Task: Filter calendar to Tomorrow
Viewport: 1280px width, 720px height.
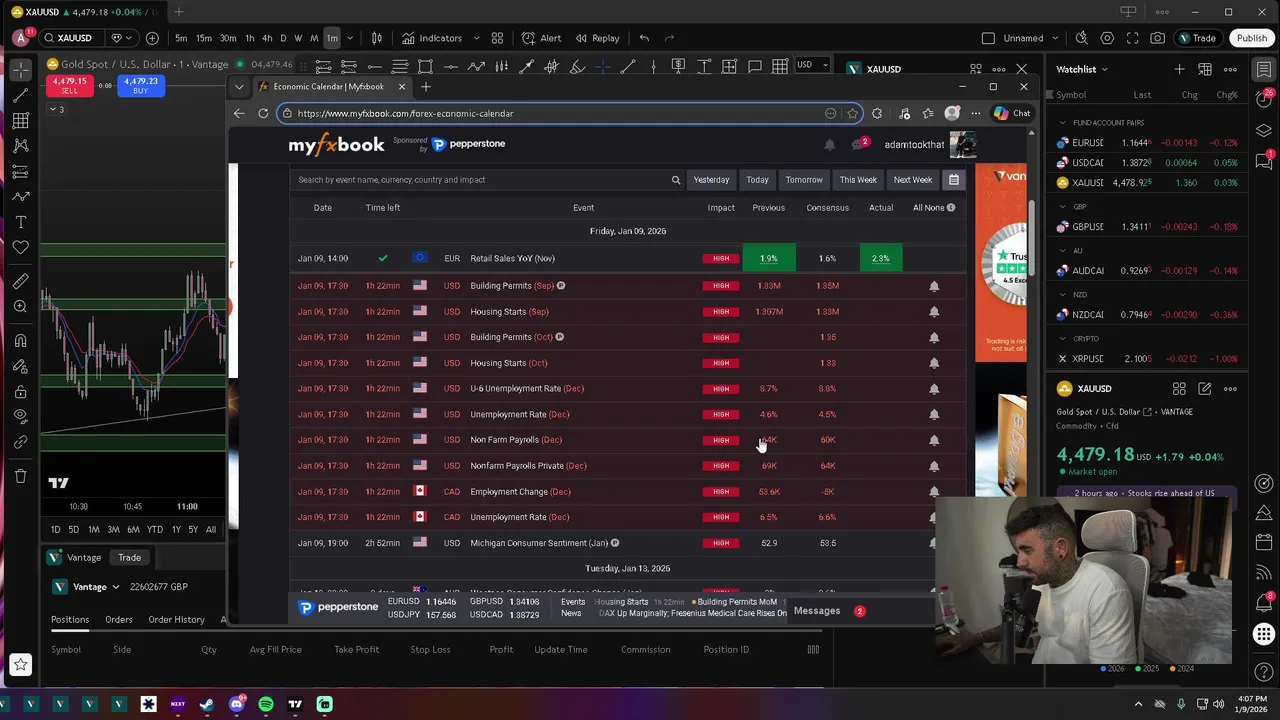Action: (804, 180)
